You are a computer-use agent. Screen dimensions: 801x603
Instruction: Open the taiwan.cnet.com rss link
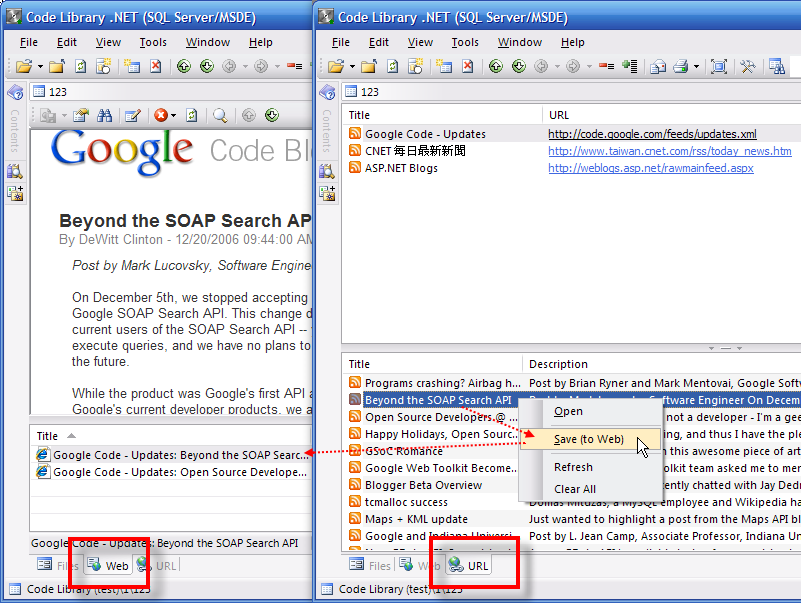pos(670,151)
